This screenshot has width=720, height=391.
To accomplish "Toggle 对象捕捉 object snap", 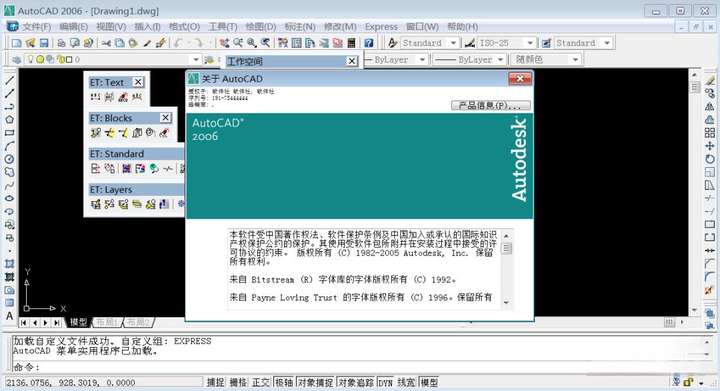I will (315, 382).
